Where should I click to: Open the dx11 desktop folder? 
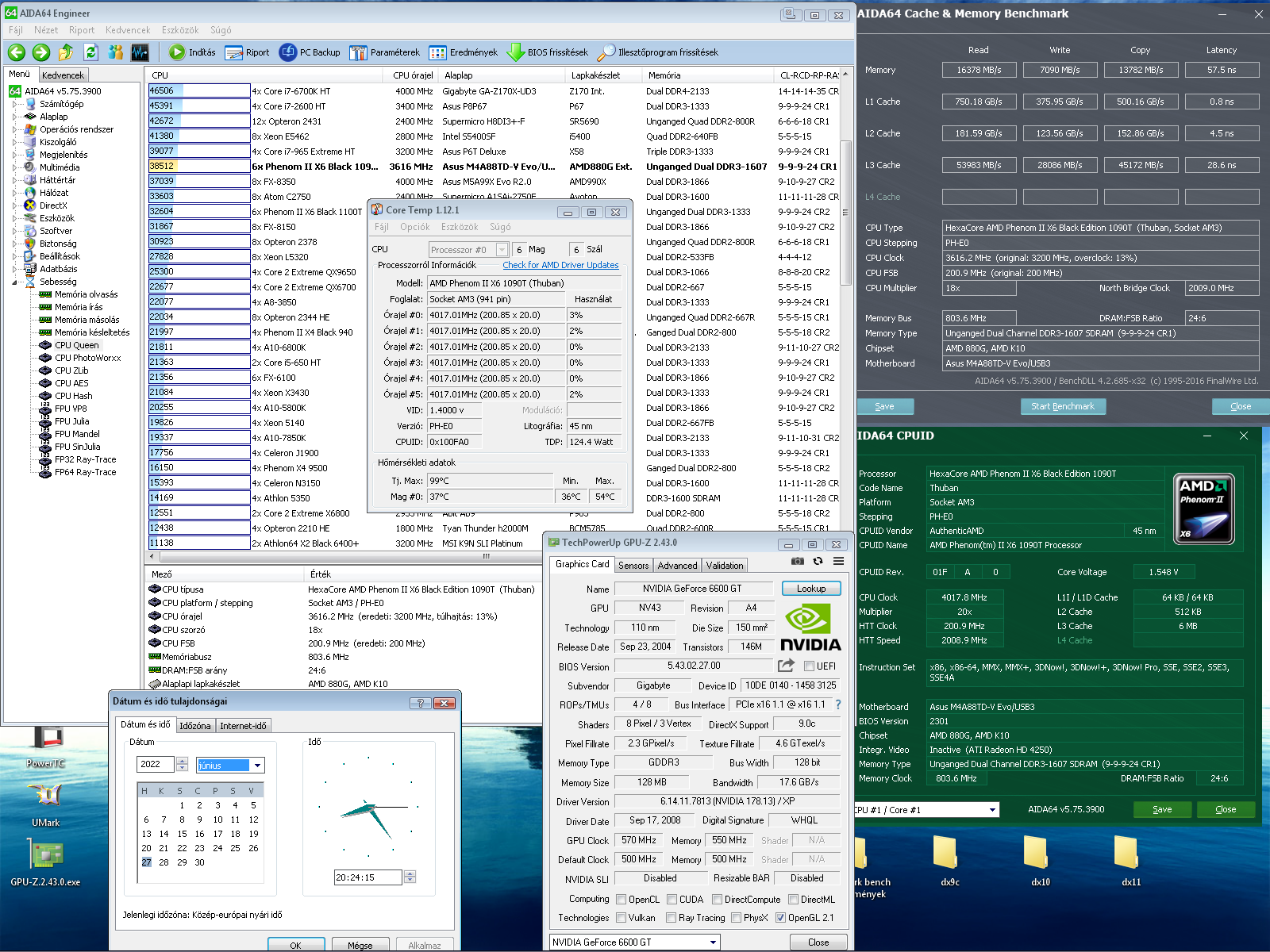click(1130, 861)
